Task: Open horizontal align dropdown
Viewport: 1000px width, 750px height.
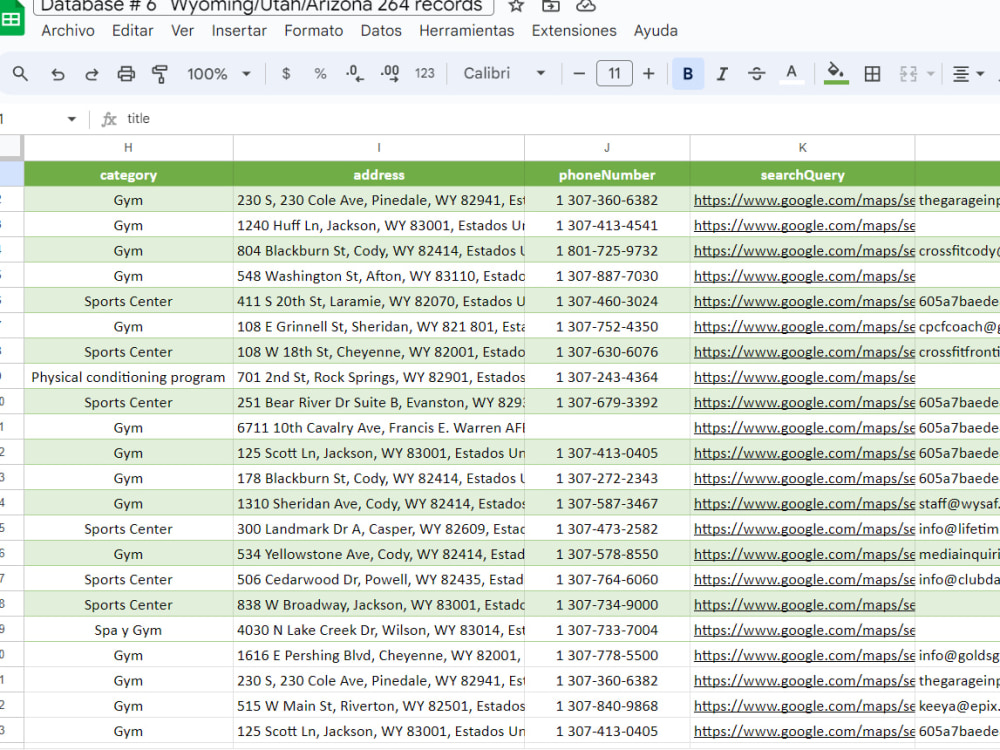Action: [967, 74]
